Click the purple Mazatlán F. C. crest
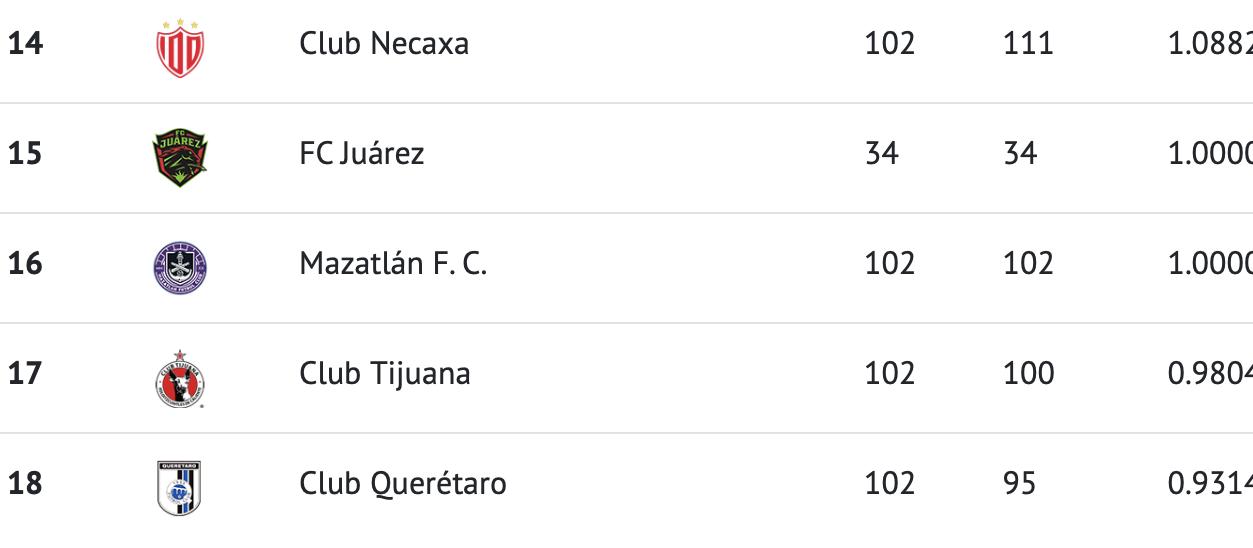The image size is (1253, 548). [180, 265]
